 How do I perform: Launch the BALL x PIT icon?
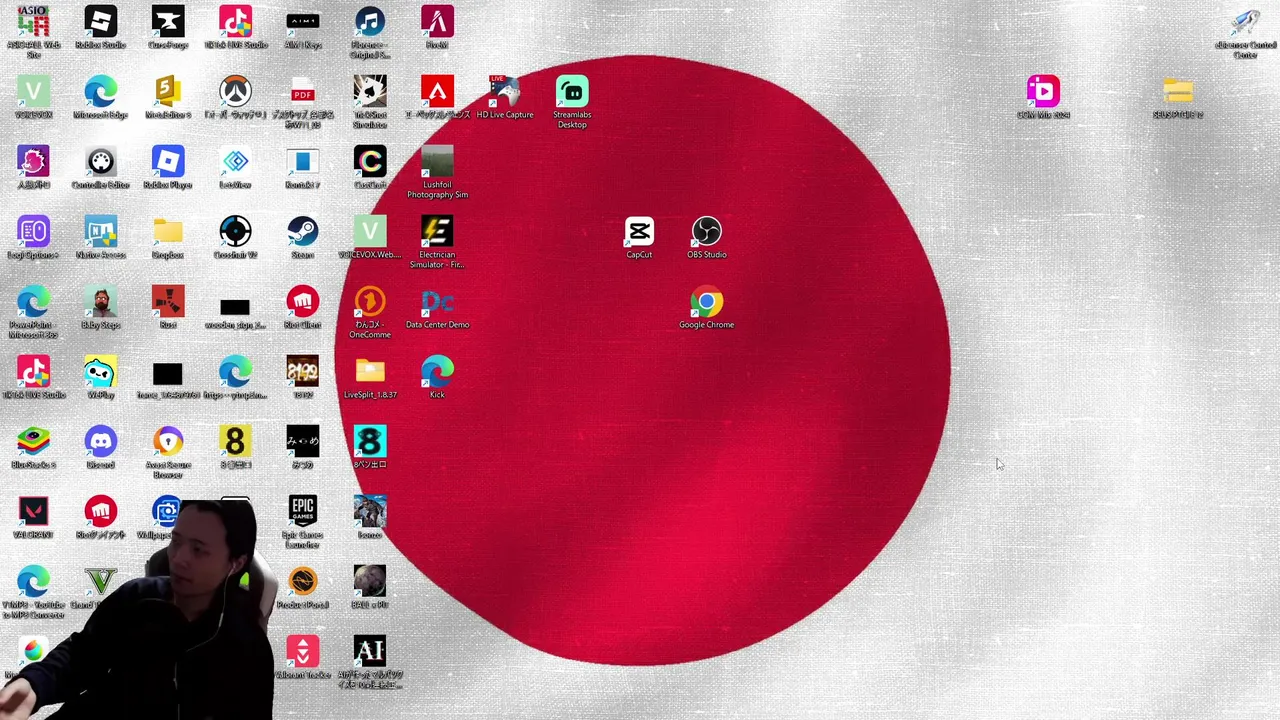pos(370,582)
